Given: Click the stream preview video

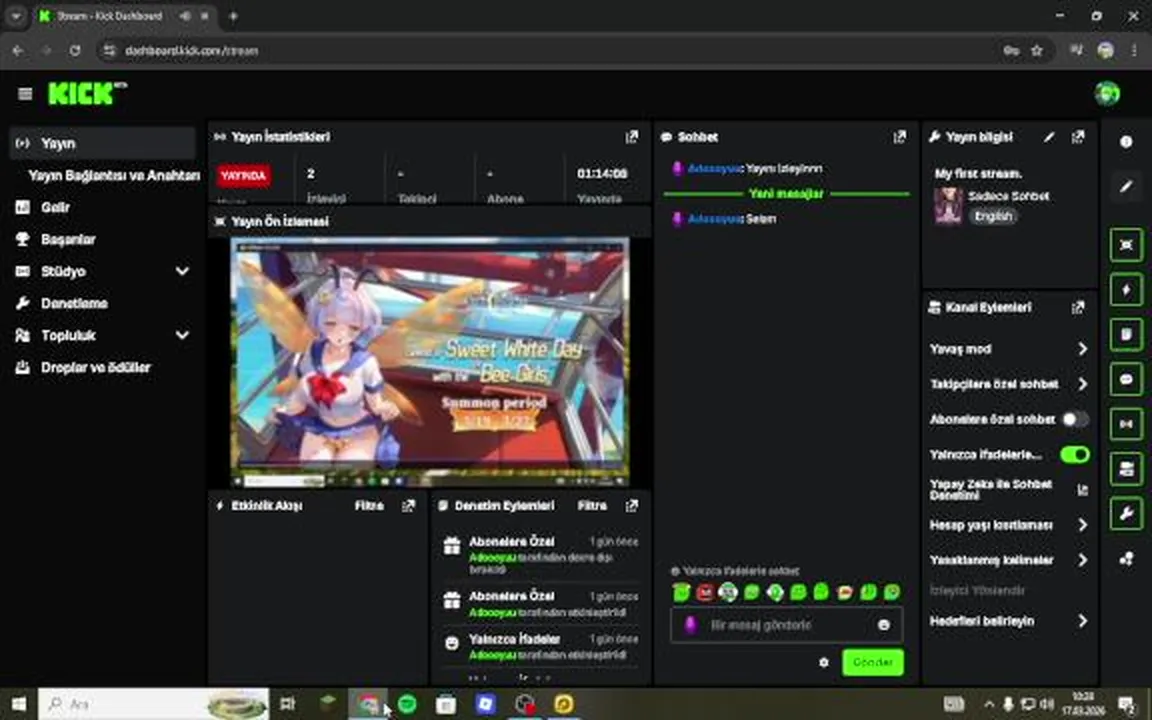Looking at the screenshot, I should pos(430,361).
